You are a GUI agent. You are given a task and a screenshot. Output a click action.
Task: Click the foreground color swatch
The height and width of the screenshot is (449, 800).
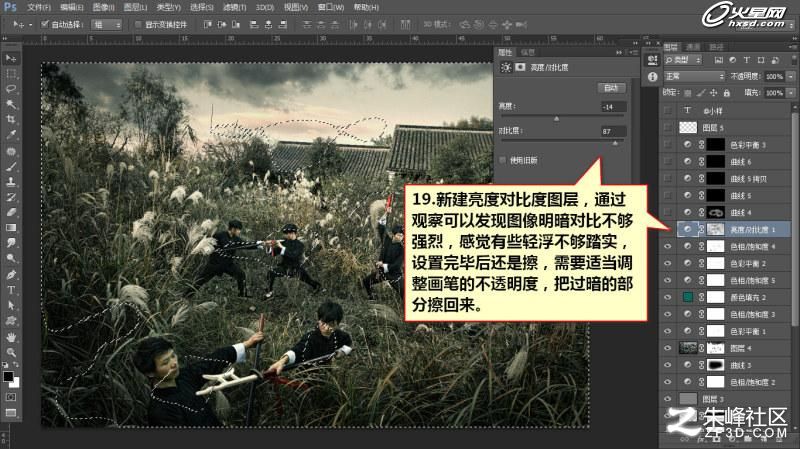[8, 377]
